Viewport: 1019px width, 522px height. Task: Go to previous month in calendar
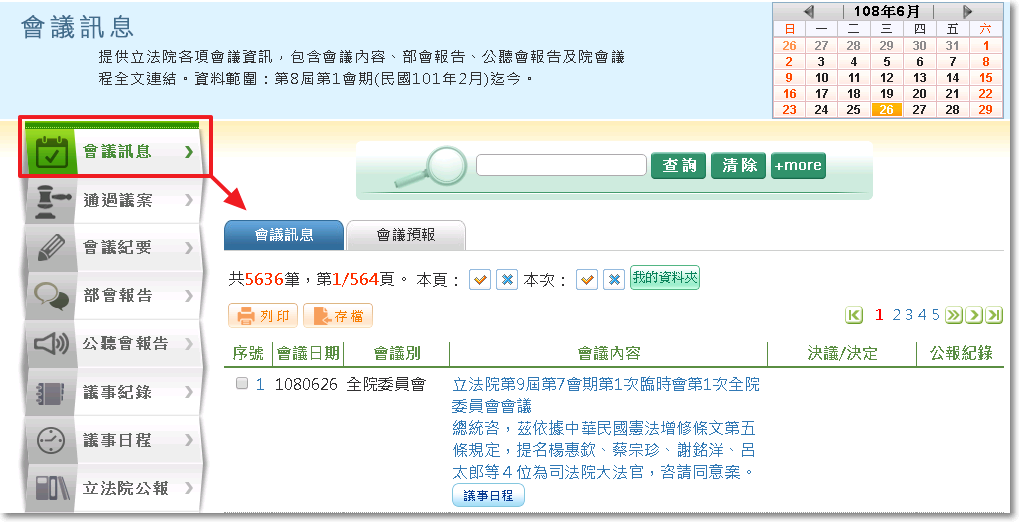click(808, 11)
